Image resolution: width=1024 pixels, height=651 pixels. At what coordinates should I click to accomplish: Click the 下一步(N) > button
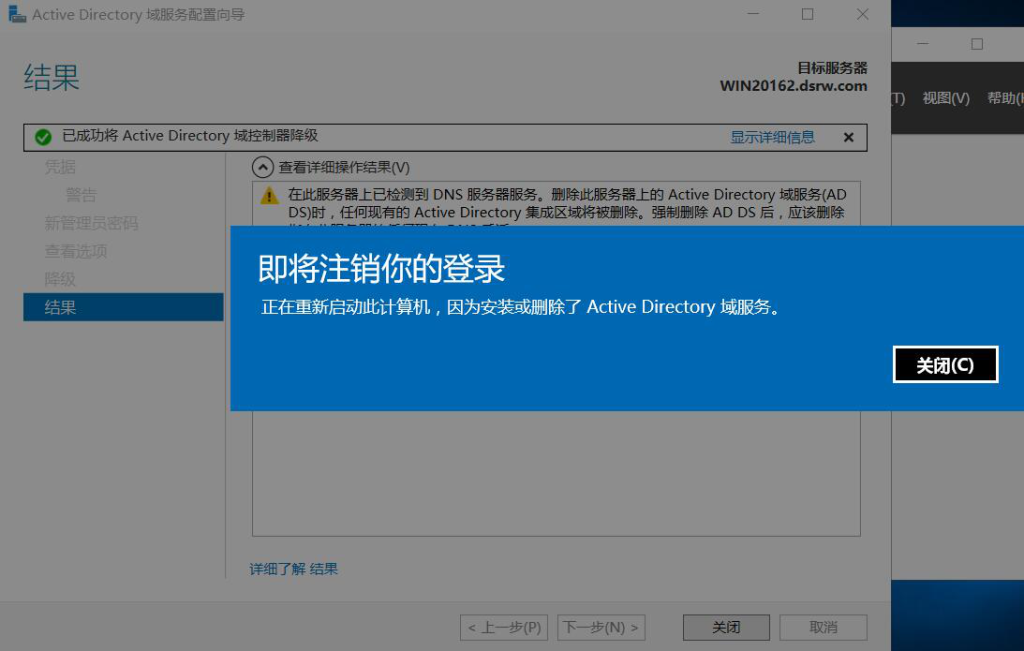click(x=601, y=627)
